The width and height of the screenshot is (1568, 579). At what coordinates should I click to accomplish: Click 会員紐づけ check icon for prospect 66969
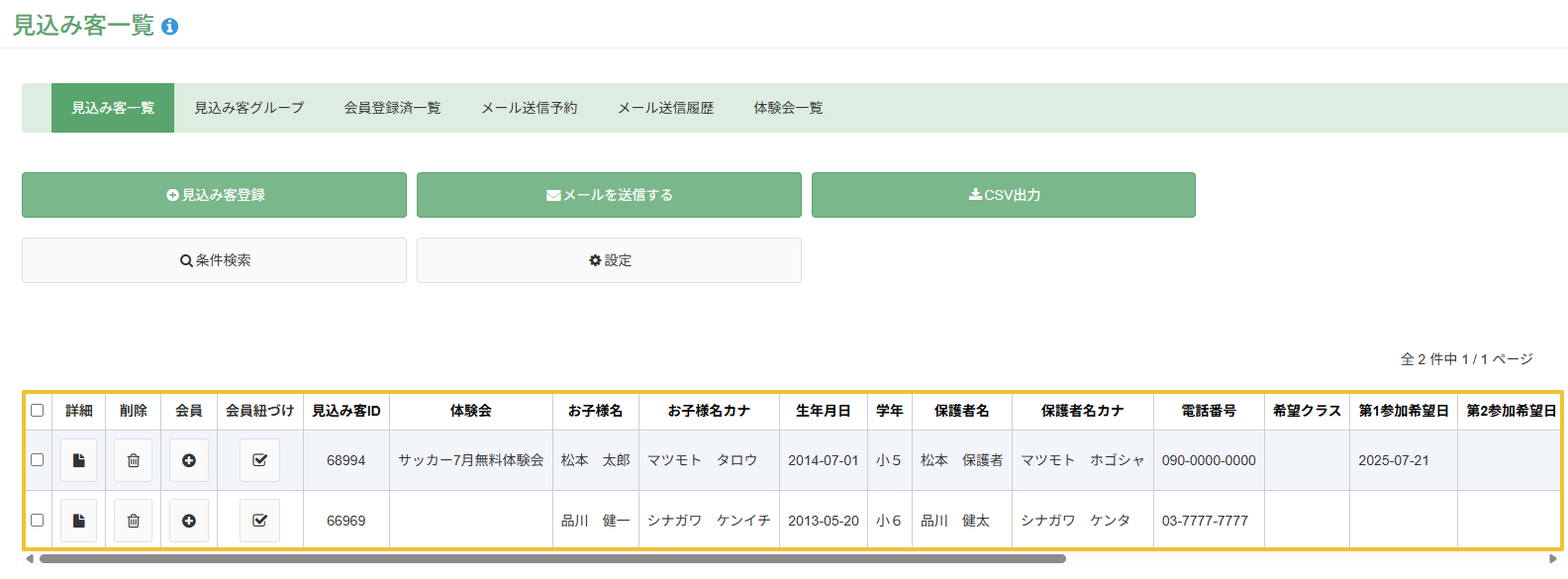(x=259, y=521)
